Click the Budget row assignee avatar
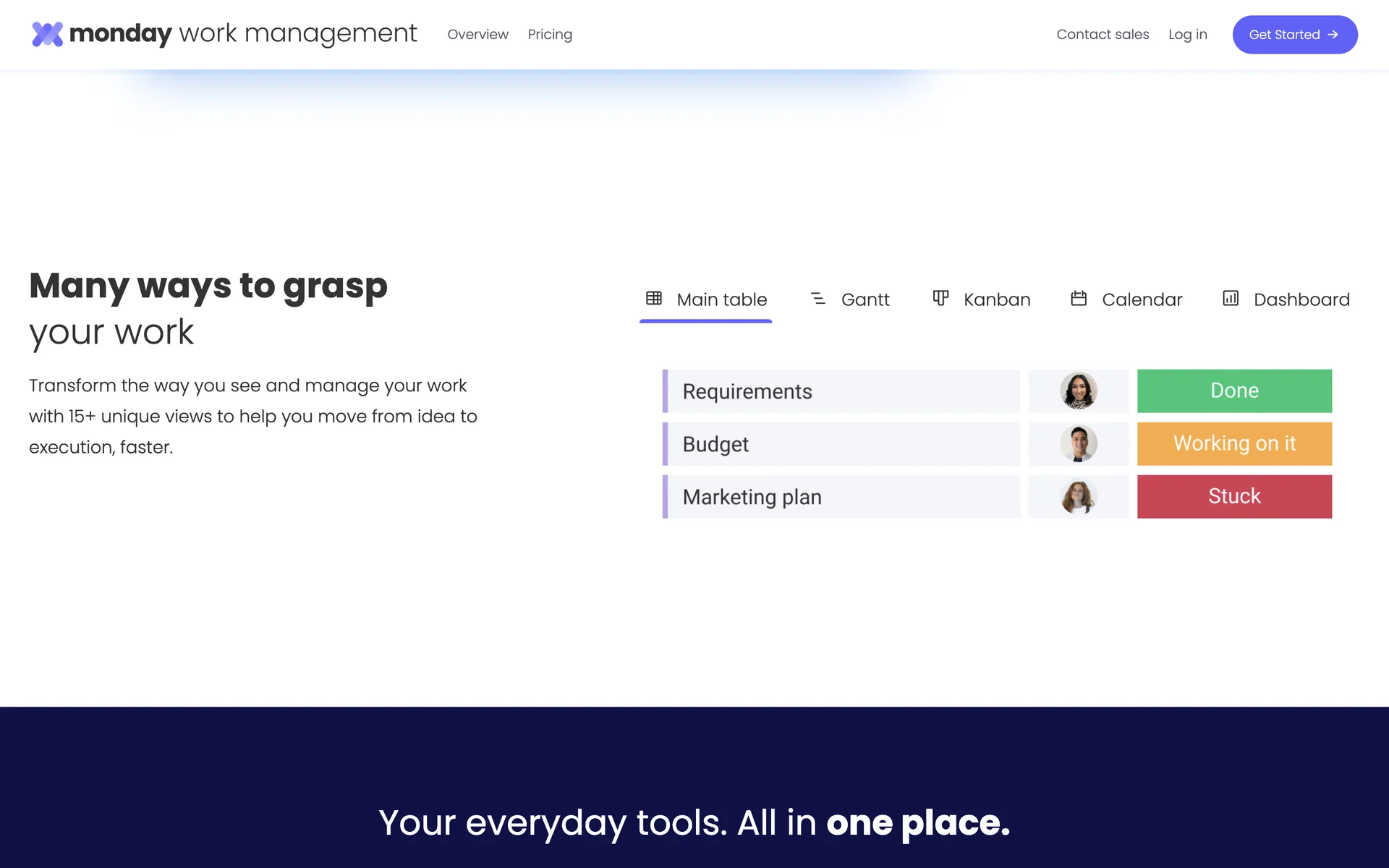This screenshot has height=868, width=1389. [1078, 443]
